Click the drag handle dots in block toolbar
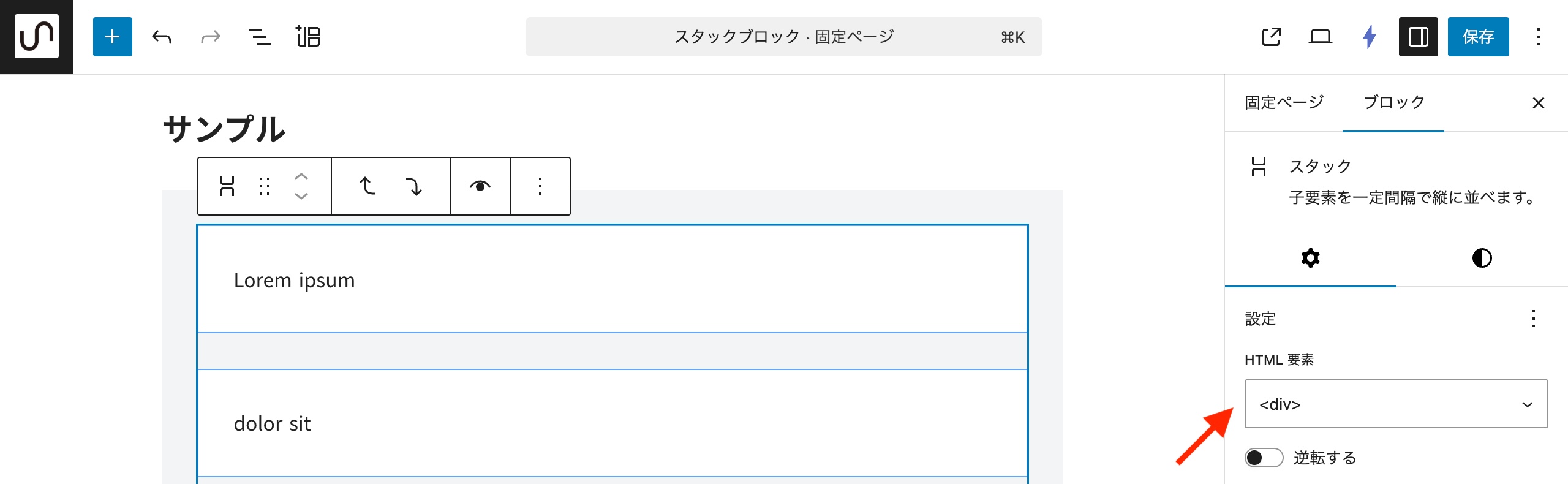Viewport: 1568px width, 484px height. (x=265, y=186)
